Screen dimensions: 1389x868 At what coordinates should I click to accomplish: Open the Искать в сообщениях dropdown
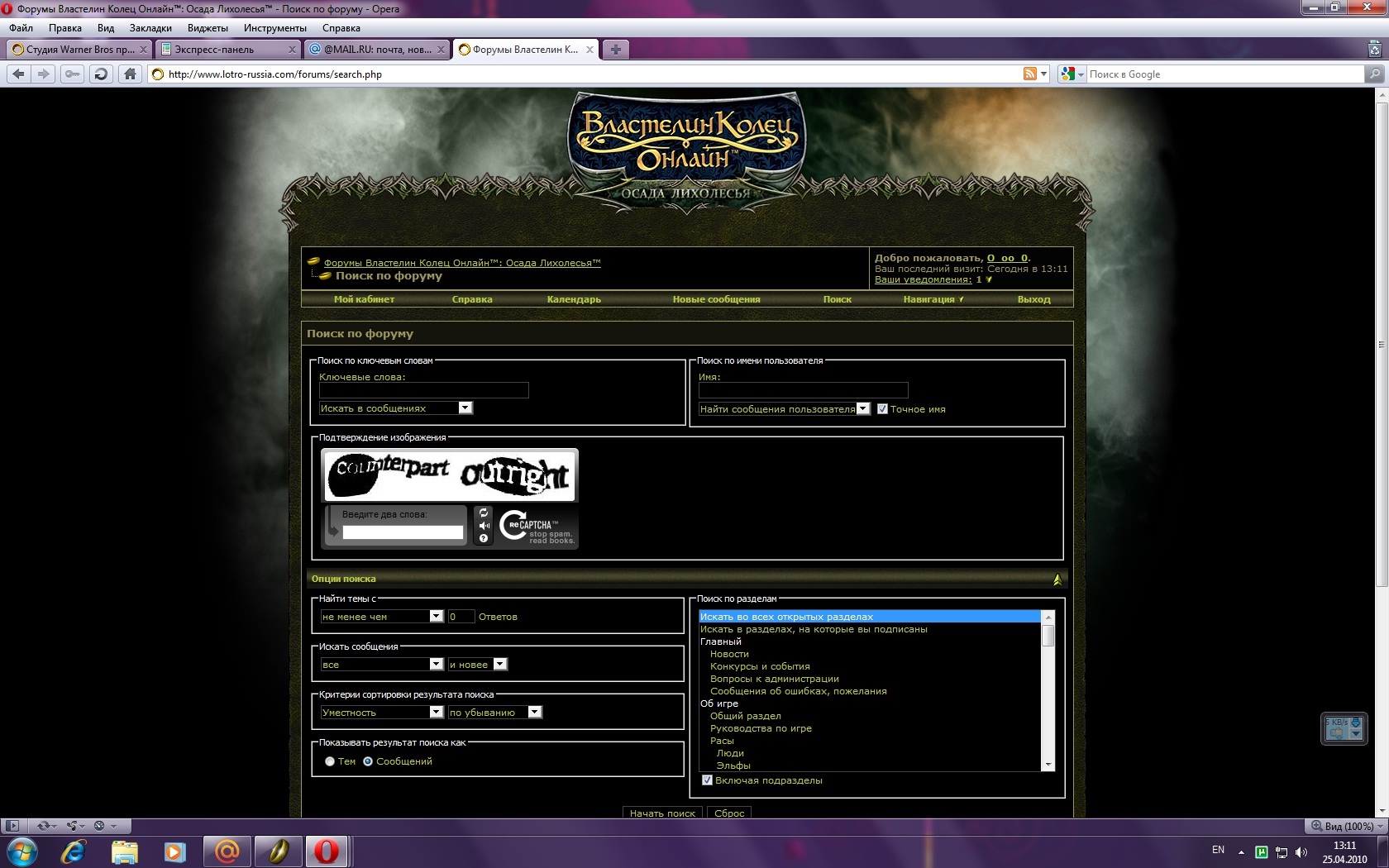395,408
